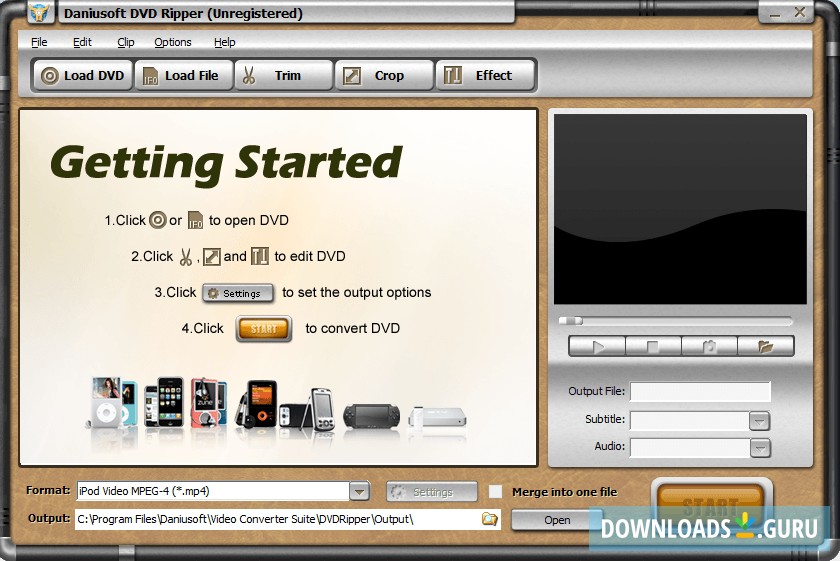840x561 pixels.
Task: Browse output folder with the folder icon
Action: click(490, 519)
